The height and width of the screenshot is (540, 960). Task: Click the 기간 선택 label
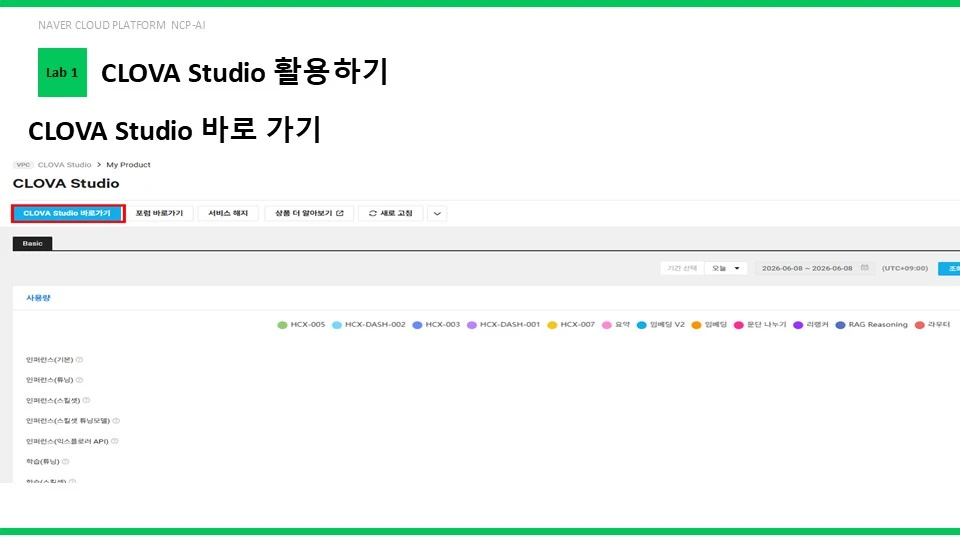[x=682, y=268]
